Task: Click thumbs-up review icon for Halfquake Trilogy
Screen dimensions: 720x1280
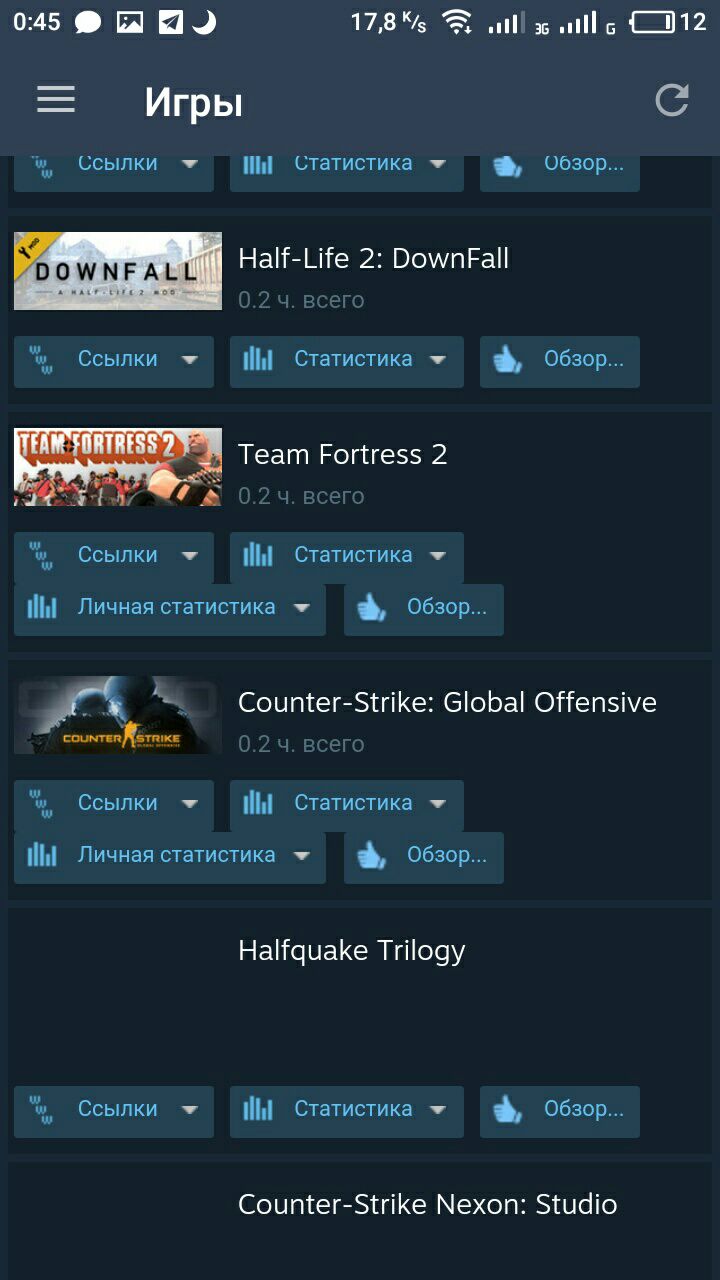Action: pyautogui.click(x=508, y=1109)
